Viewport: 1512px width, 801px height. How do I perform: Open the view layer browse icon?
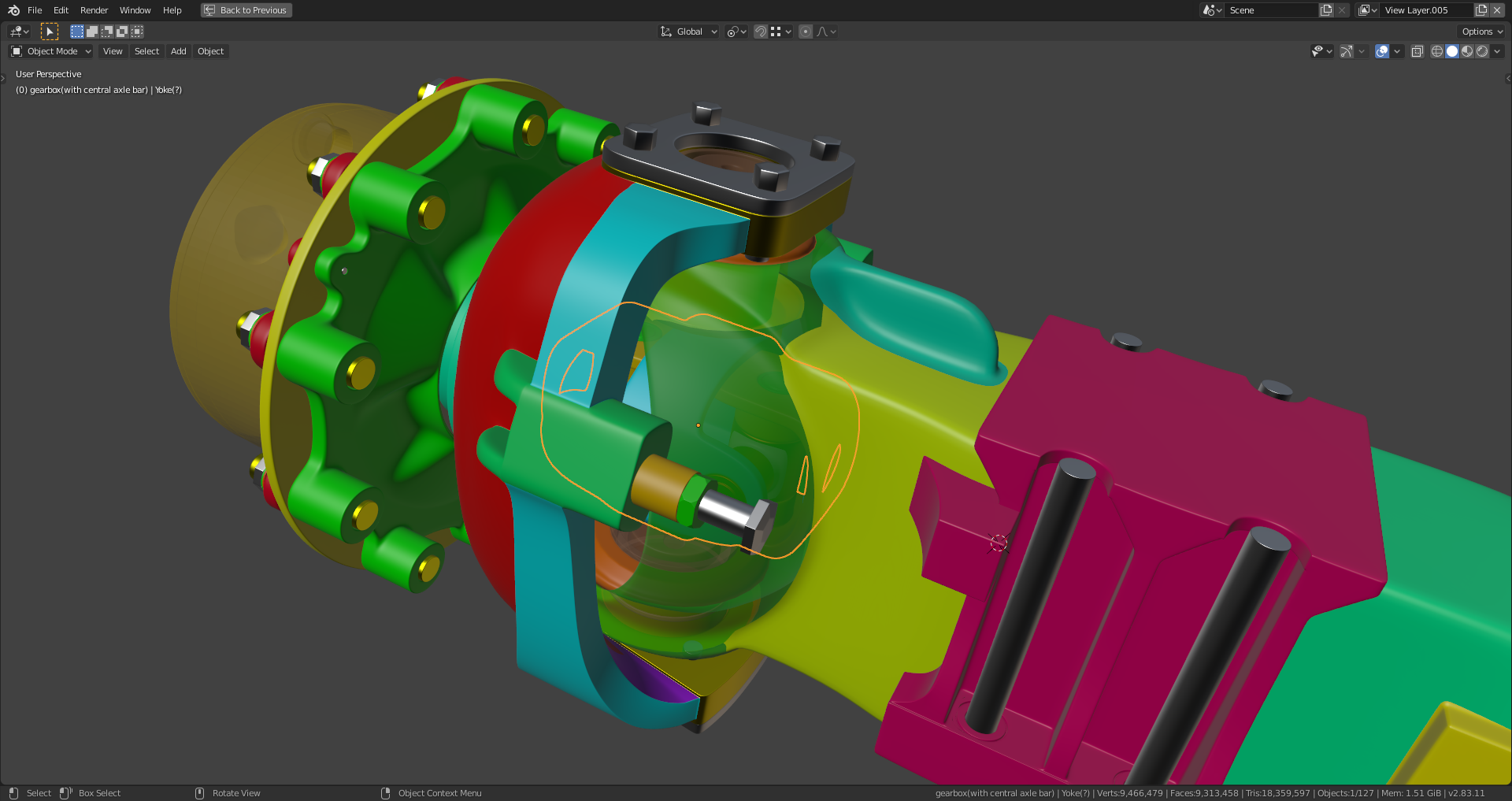(1368, 10)
